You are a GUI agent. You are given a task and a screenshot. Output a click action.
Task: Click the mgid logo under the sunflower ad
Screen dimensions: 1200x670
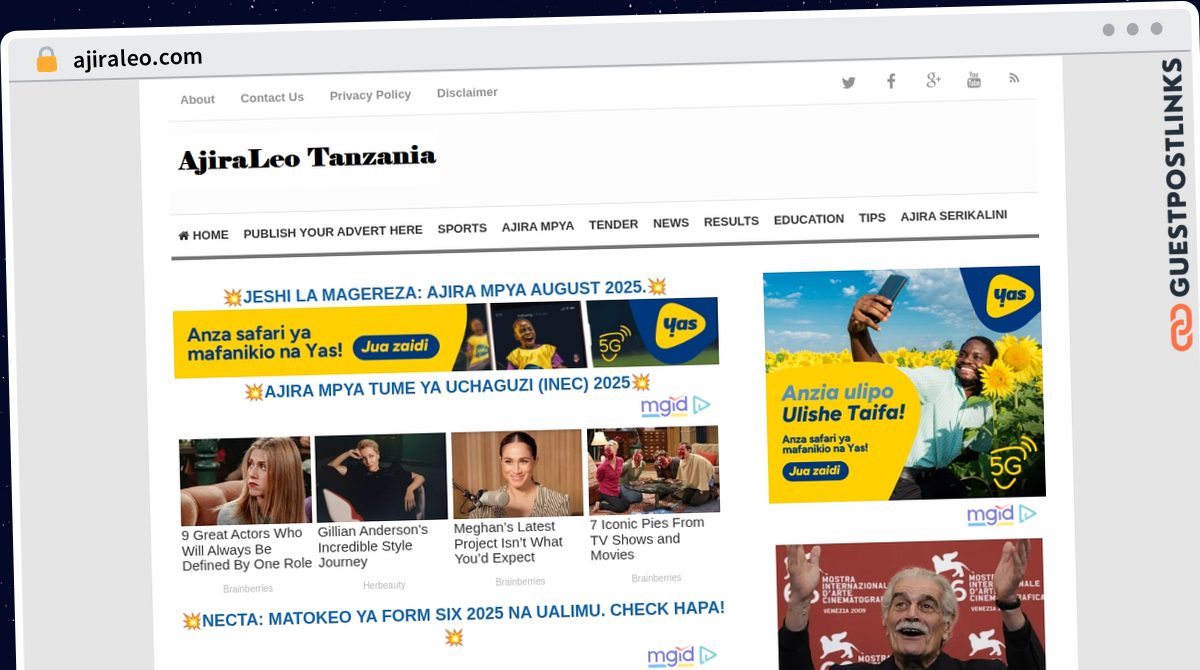(1001, 515)
